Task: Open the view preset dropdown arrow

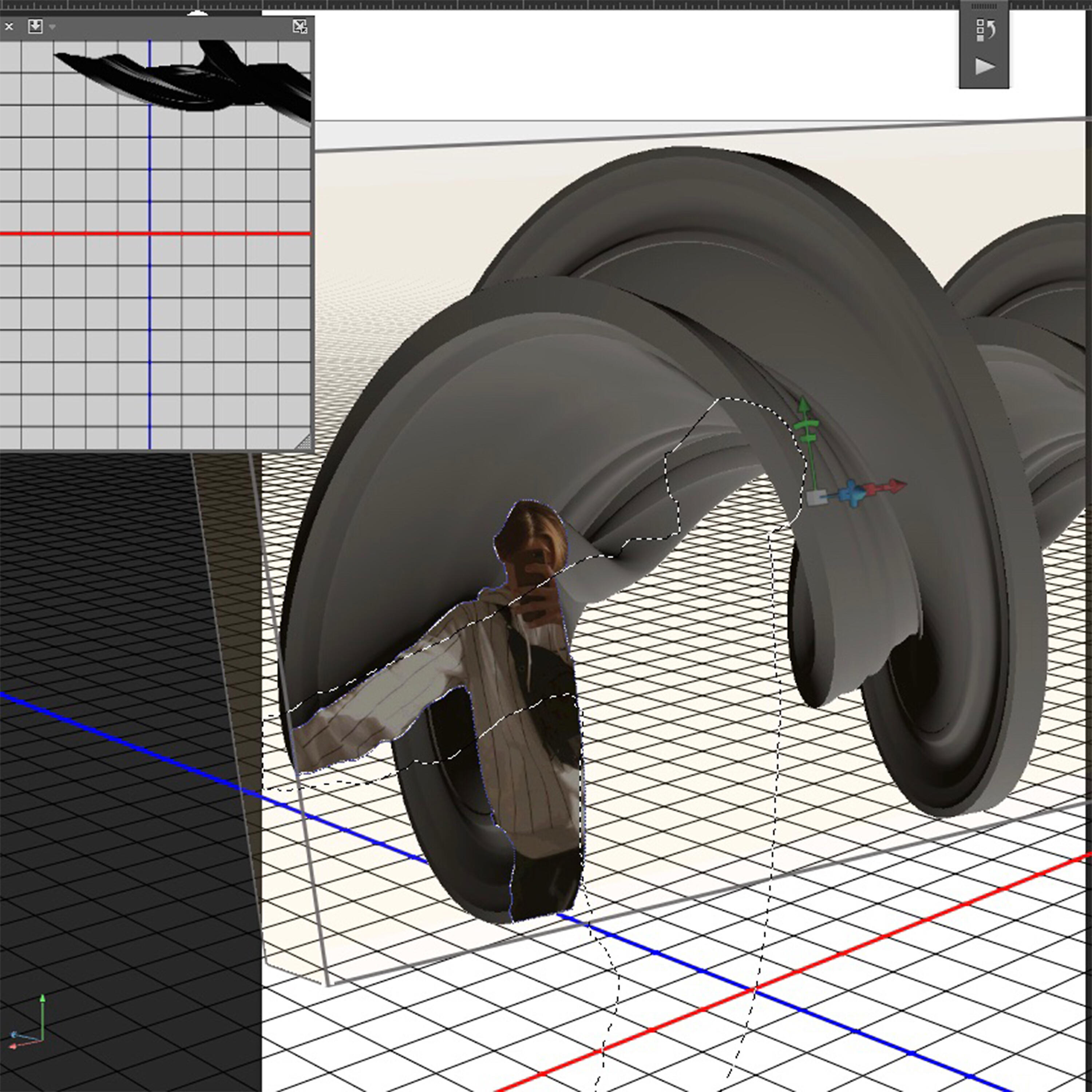Action: tap(52, 27)
